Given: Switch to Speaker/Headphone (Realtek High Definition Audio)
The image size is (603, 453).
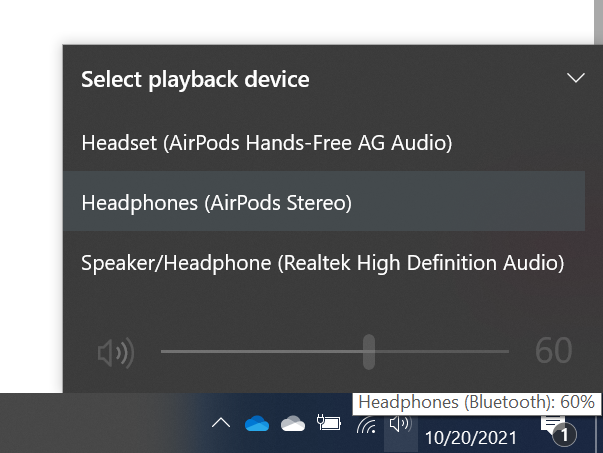Looking at the screenshot, I should pyautogui.click(x=324, y=263).
